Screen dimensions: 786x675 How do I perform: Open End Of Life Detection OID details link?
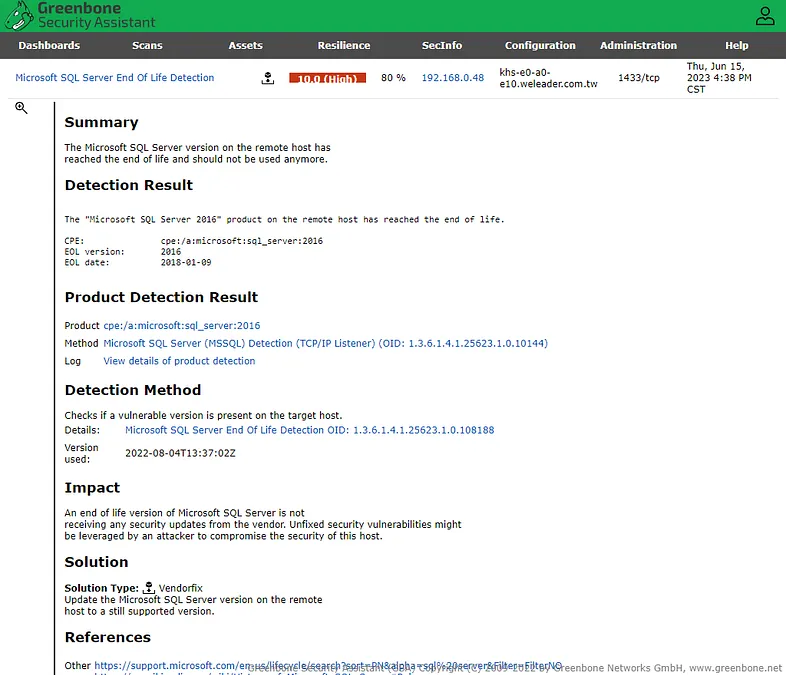(309, 430)
